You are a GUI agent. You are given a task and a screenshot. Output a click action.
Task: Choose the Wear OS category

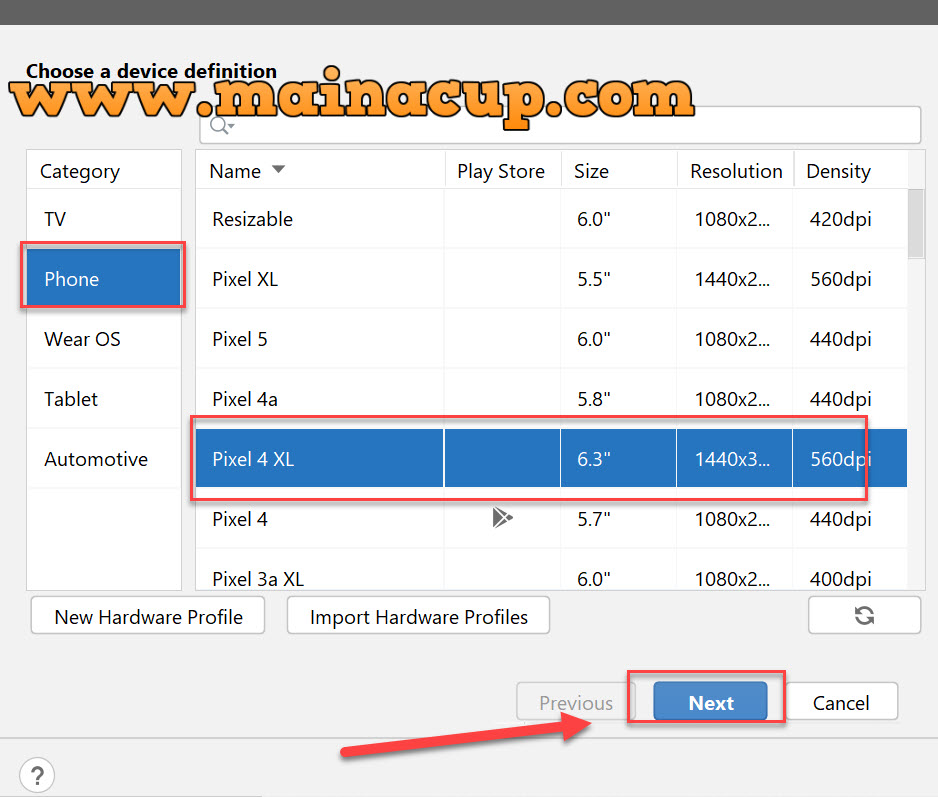[x=104, y=339]
